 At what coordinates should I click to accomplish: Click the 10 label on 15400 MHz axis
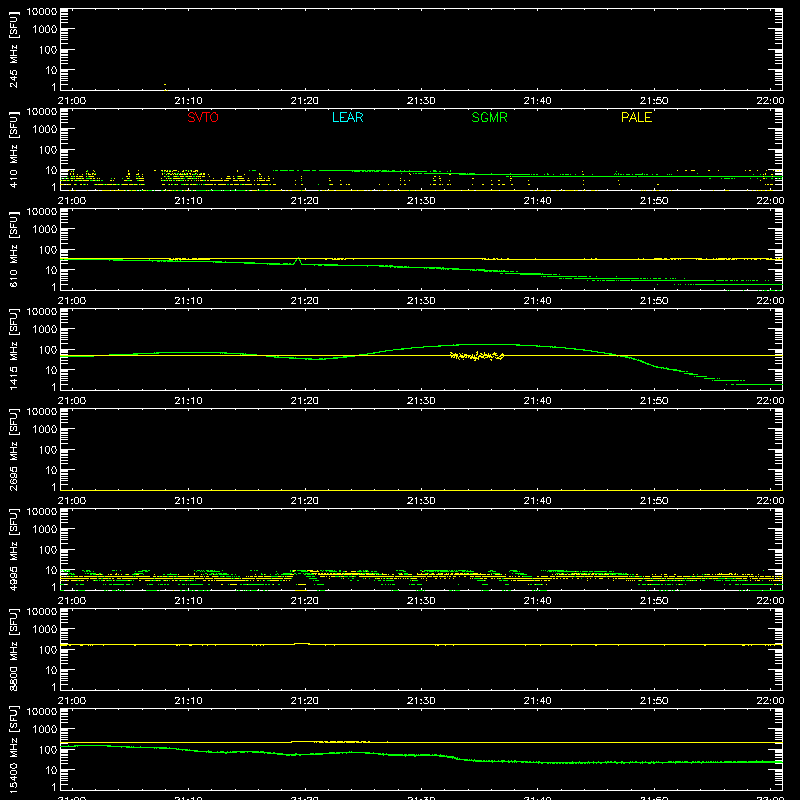51,770
